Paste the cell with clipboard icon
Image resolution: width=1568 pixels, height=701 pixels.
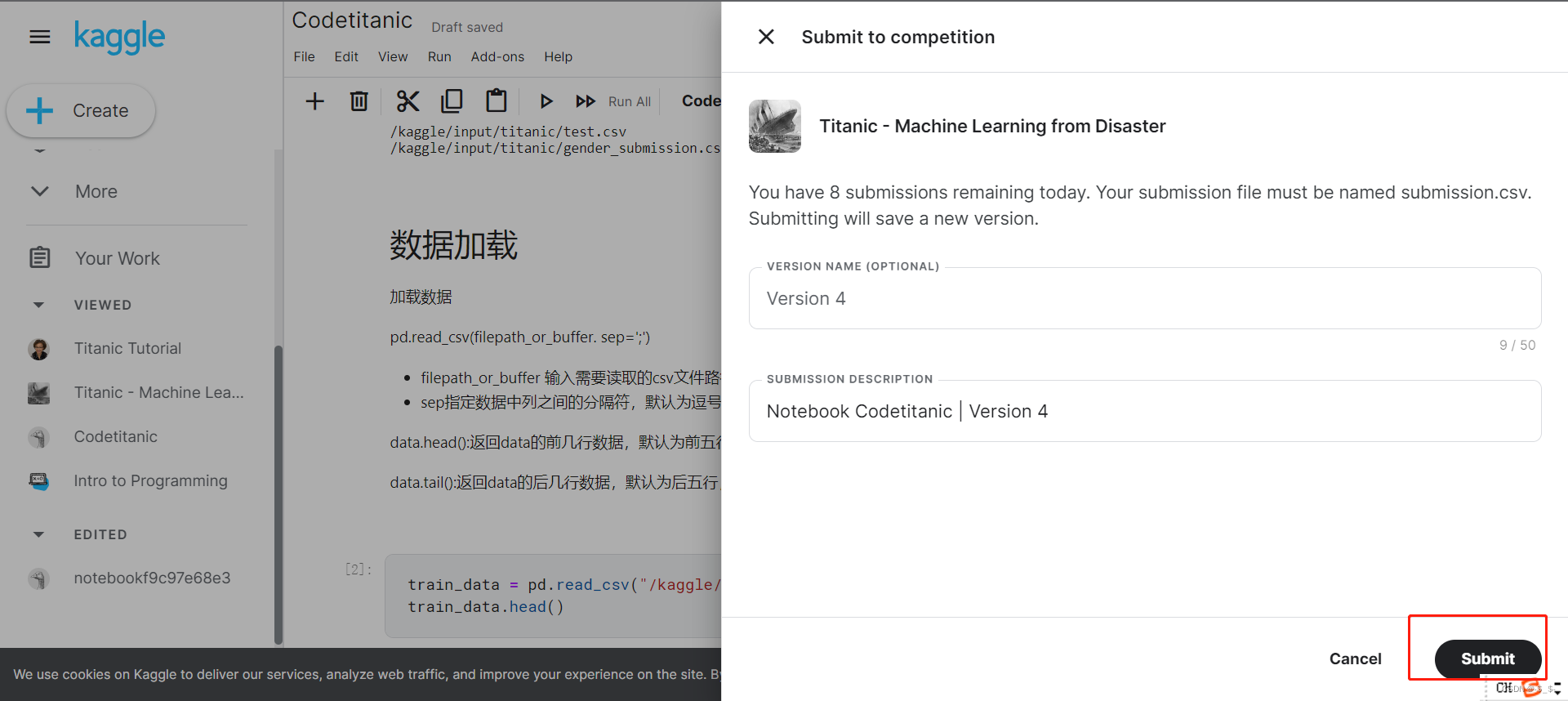click(497, 100)
